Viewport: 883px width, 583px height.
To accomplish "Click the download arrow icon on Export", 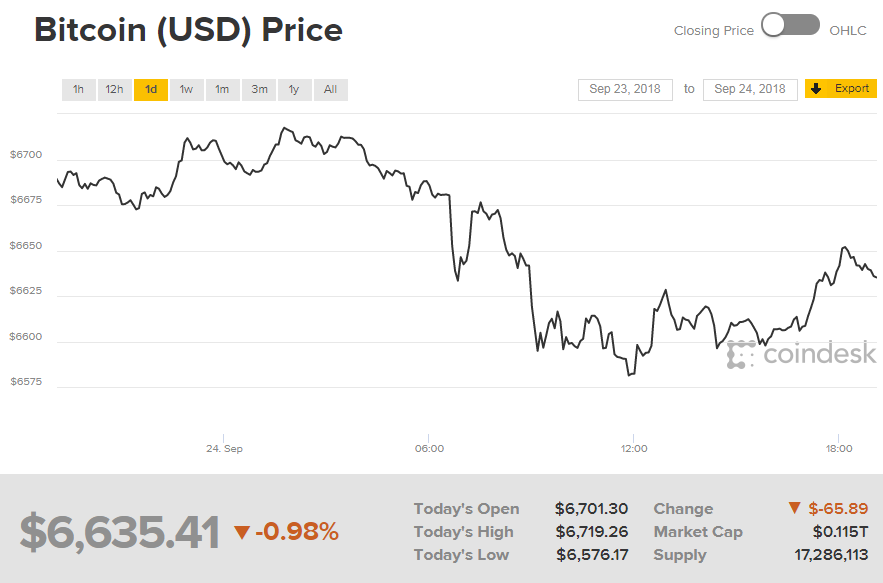I will [816, 88].
